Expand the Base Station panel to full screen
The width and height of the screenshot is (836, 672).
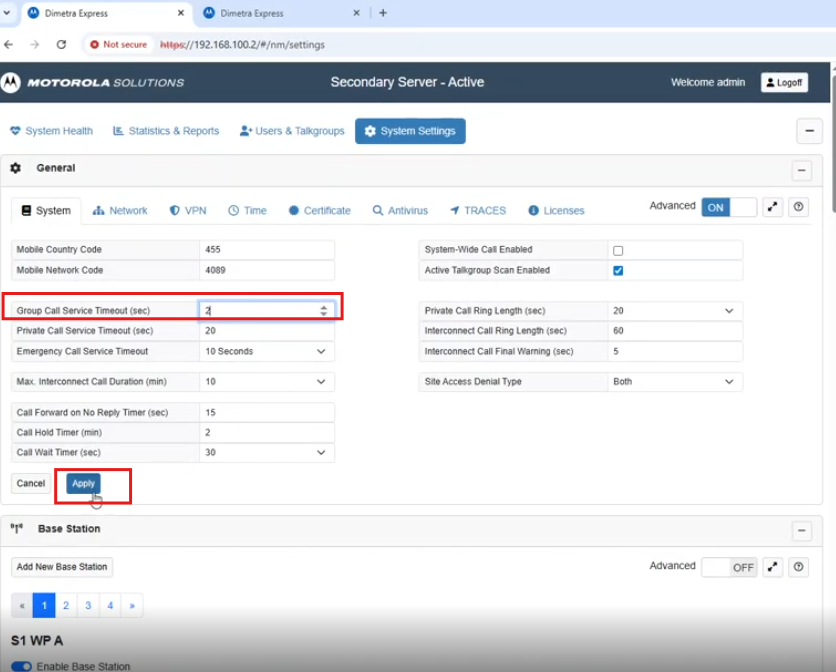(x=773, y=567)
